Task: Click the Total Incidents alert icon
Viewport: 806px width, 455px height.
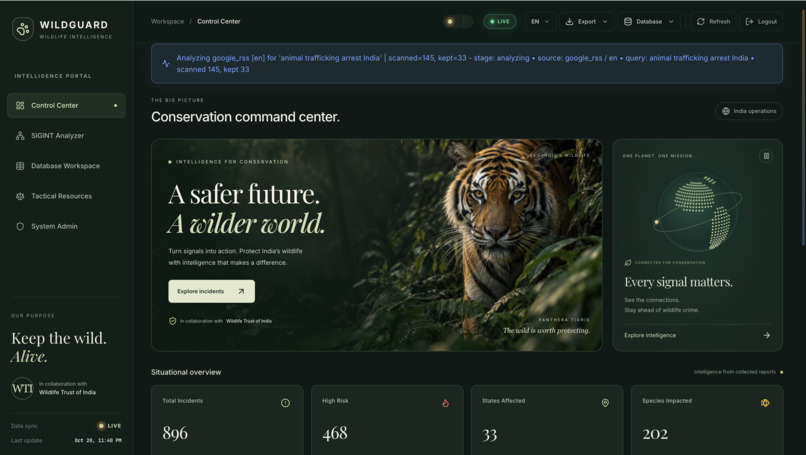Action: pos(285,403)
